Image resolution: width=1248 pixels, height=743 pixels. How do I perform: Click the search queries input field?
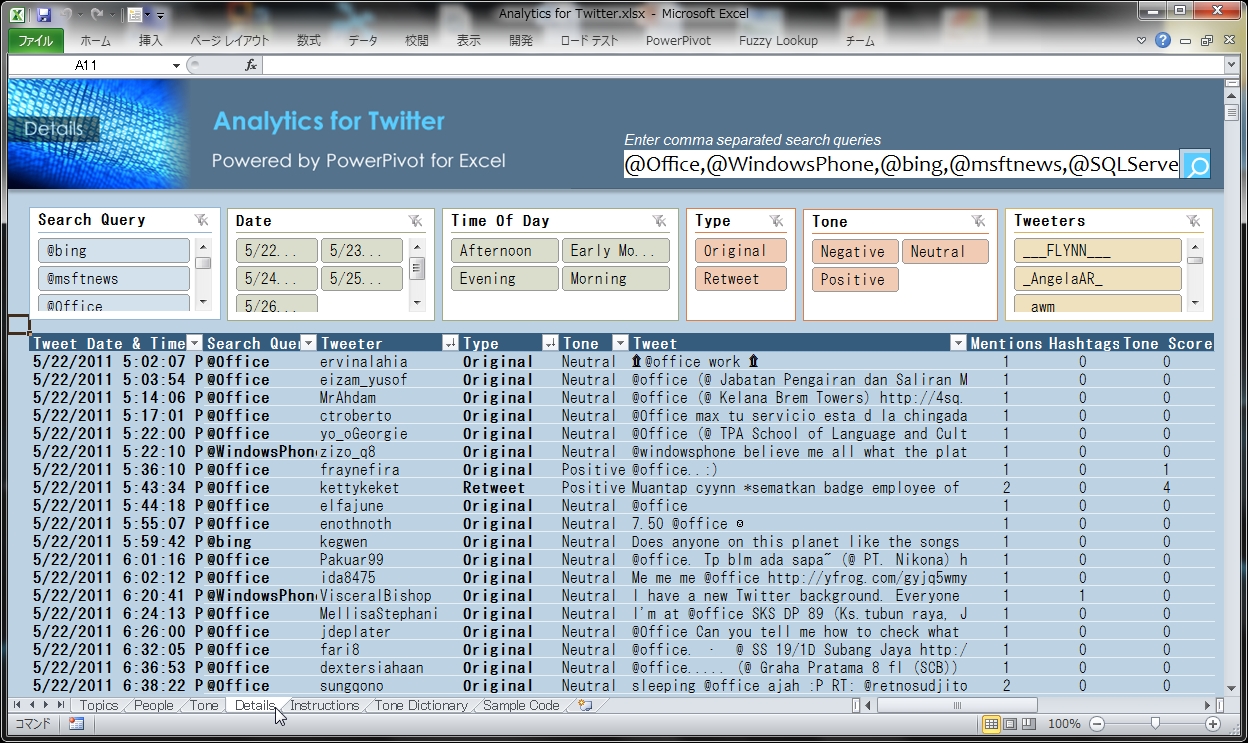click(902, 165)
